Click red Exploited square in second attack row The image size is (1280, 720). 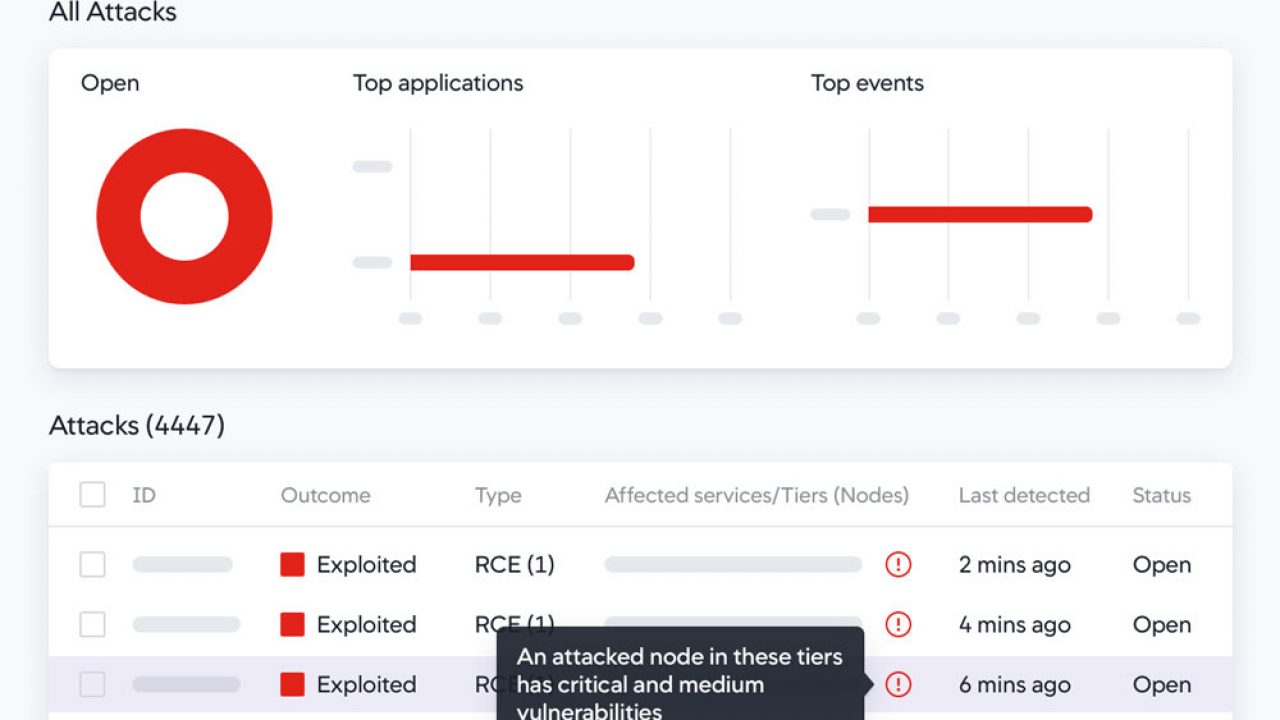292,625
